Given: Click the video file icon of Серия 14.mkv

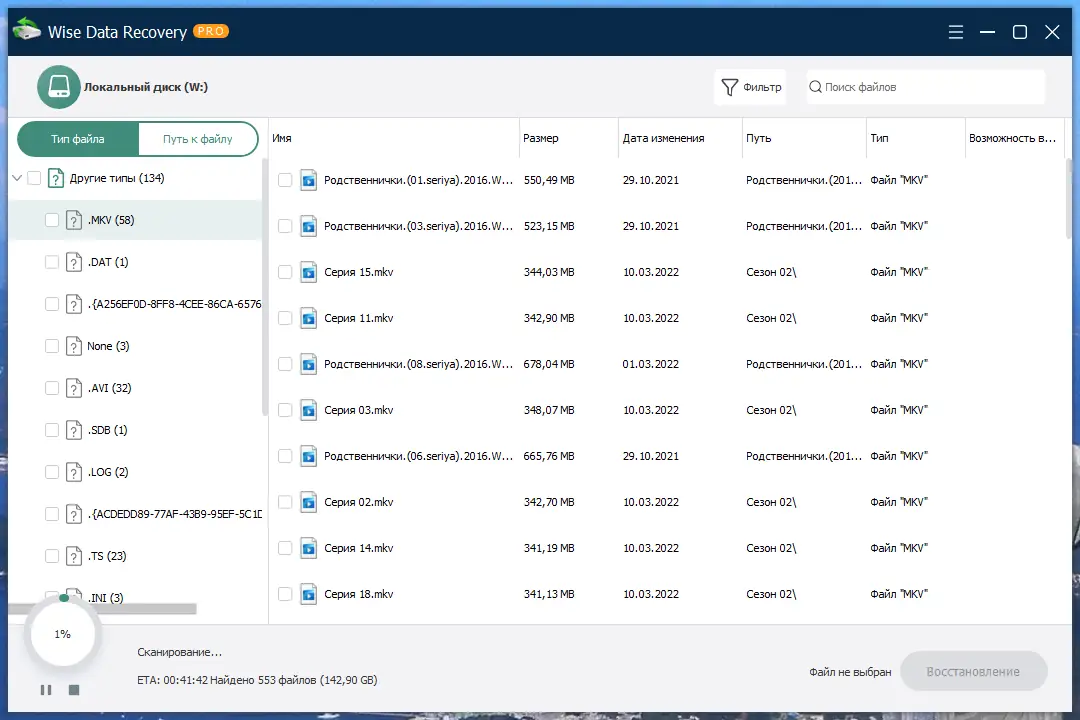Looking at the screenshot, I should [309, 548].
